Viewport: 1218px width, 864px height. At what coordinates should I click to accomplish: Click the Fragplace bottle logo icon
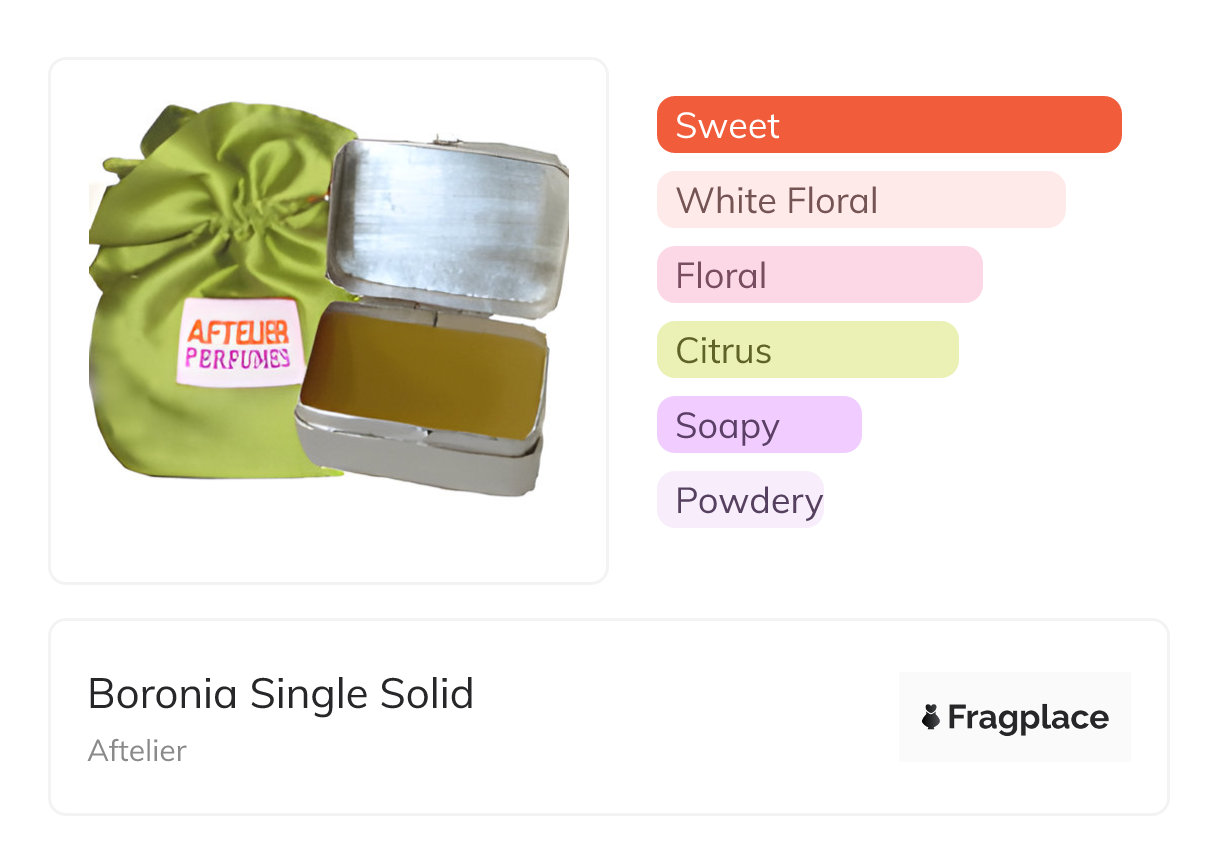pyautogui.click(x=931, y=717)
